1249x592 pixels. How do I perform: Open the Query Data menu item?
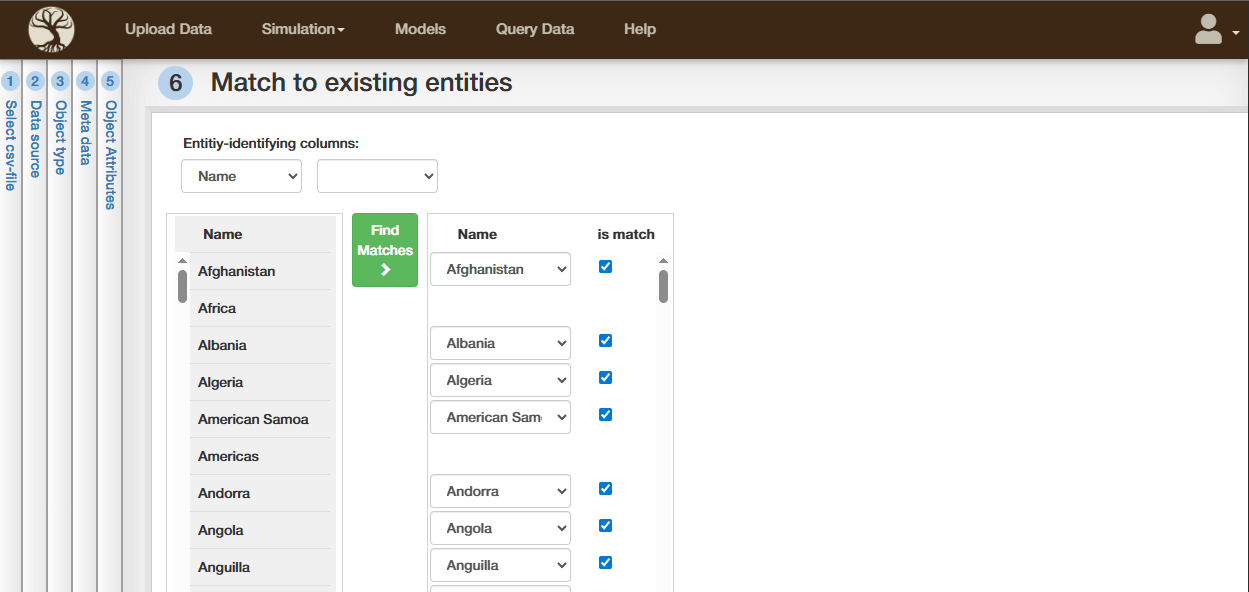(x=535, y=29)
